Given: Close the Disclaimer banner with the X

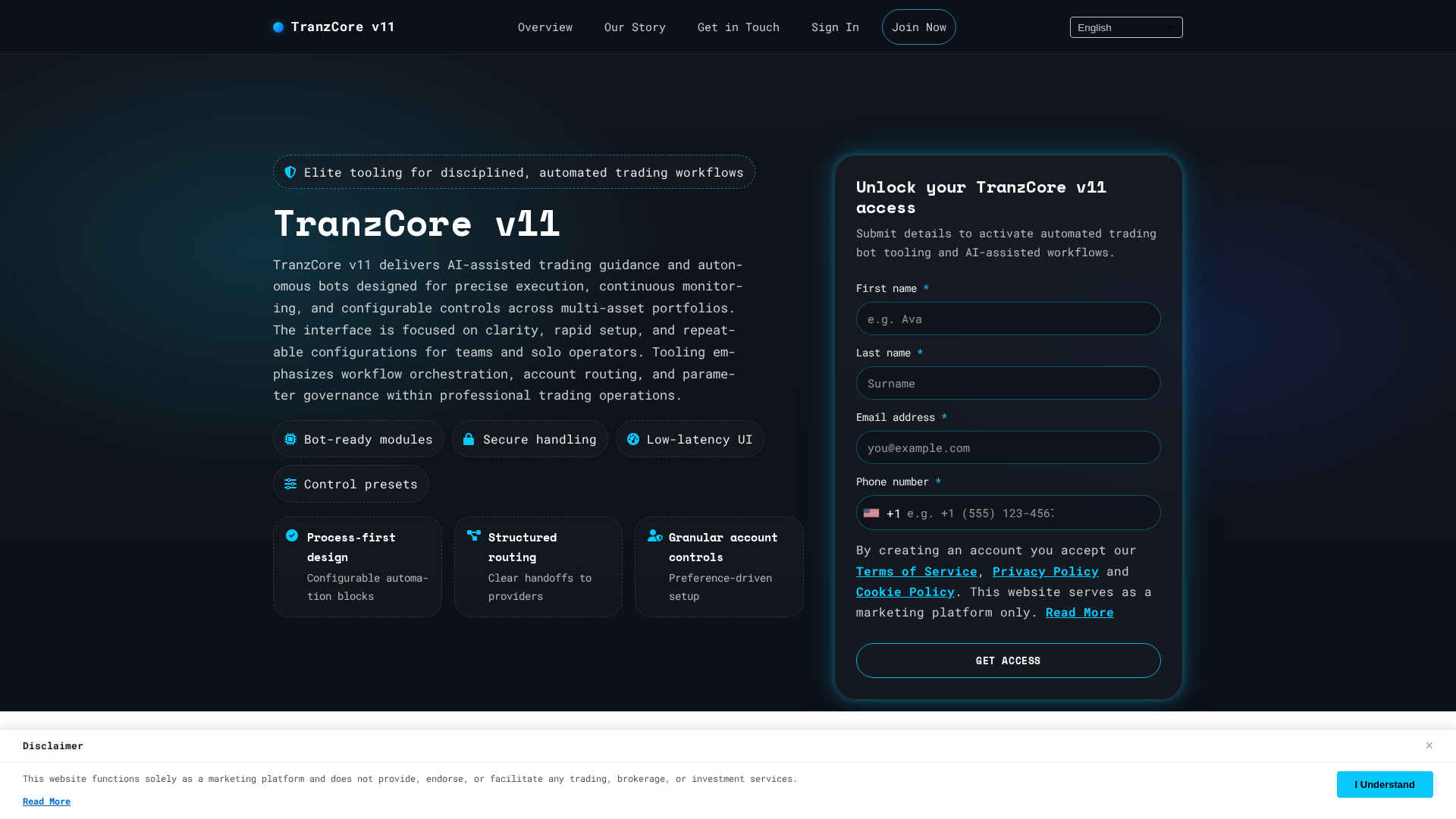Looking at the screenshot, I should [1429, 745].
